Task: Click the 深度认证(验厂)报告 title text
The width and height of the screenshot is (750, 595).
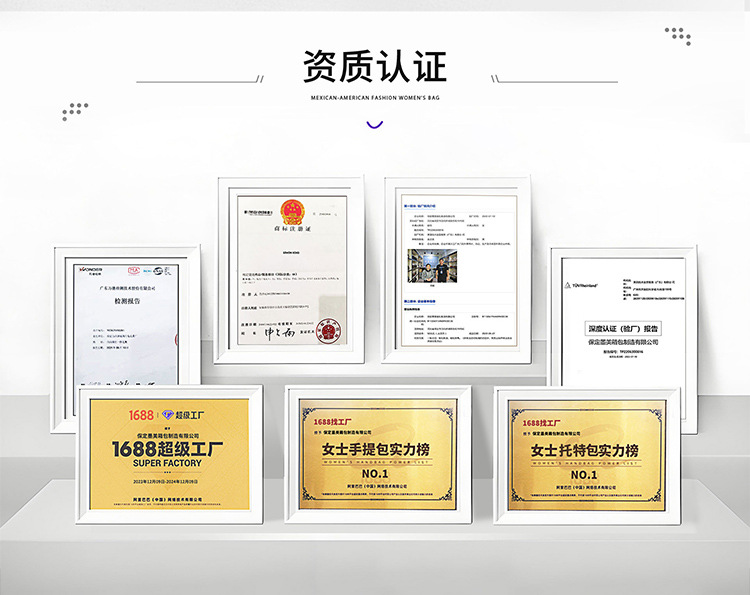Action: tap(622, 328)
